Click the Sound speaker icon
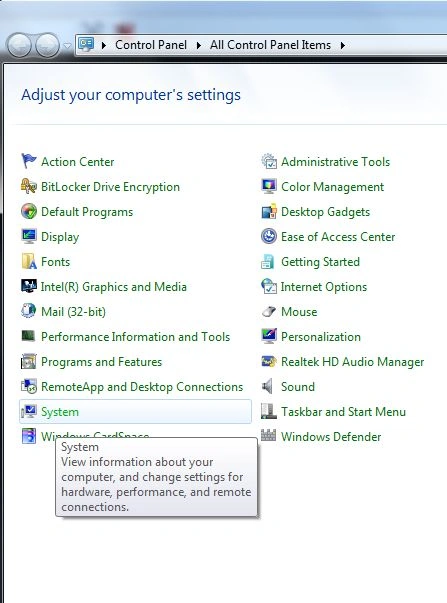Image resolution: width=447 pixels, height=603 pixels. [x=269, y=386]
